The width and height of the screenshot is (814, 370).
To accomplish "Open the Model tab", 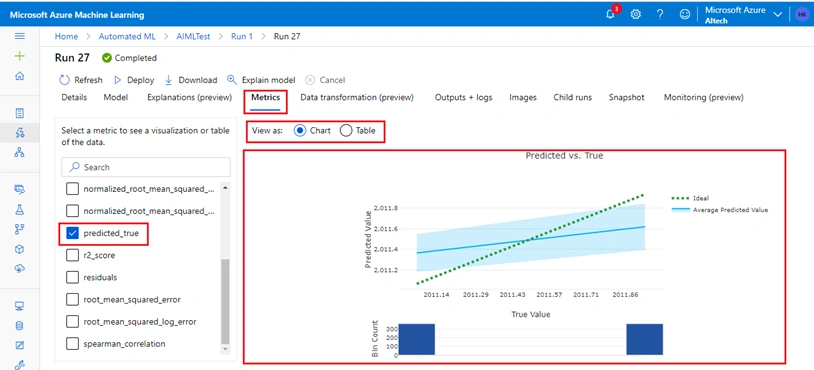I will (116, 97).
